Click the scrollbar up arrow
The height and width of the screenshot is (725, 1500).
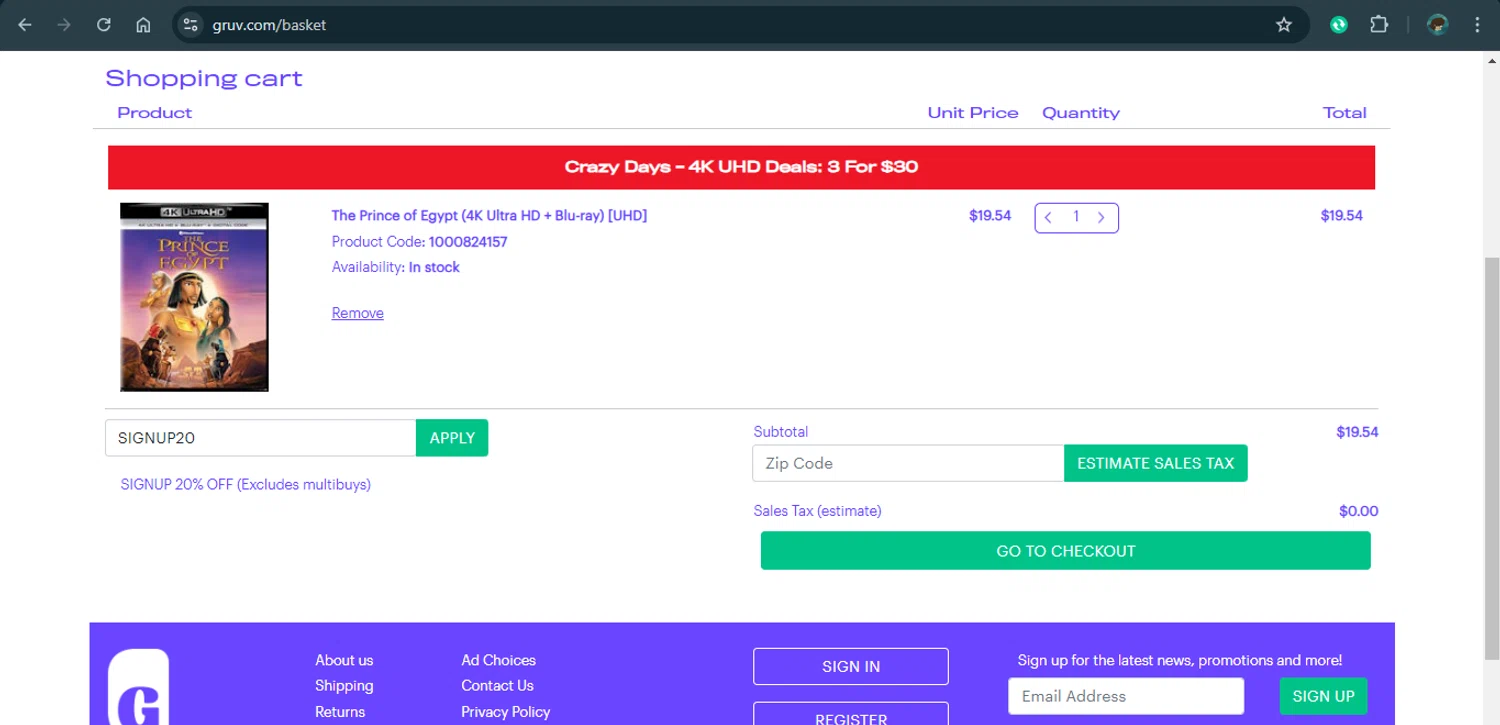[x=1491, y=60]
